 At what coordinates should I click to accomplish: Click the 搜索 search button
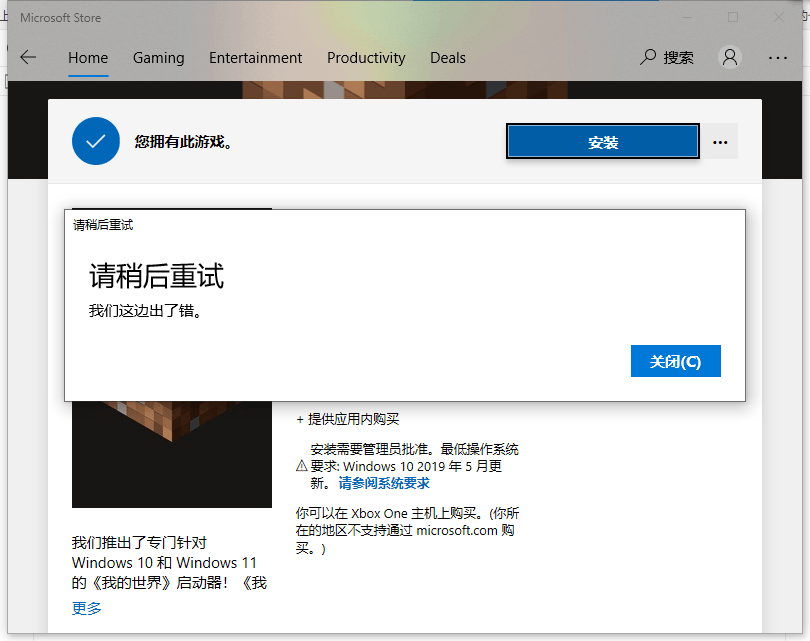[666, 57]
